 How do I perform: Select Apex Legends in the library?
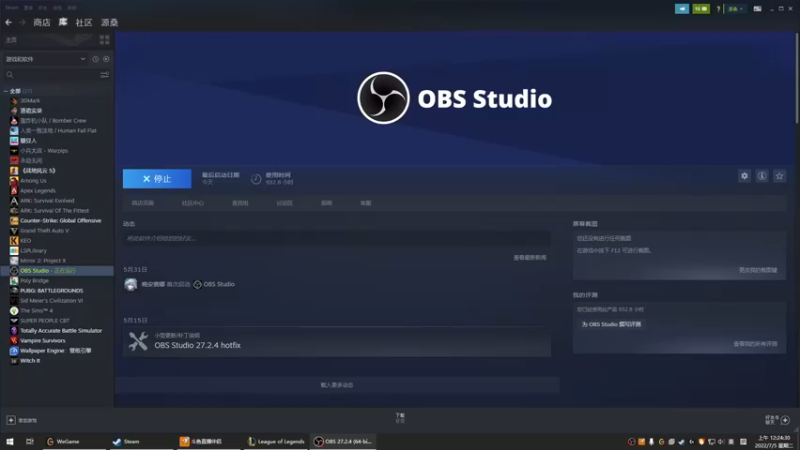click(x=38, y=190)
